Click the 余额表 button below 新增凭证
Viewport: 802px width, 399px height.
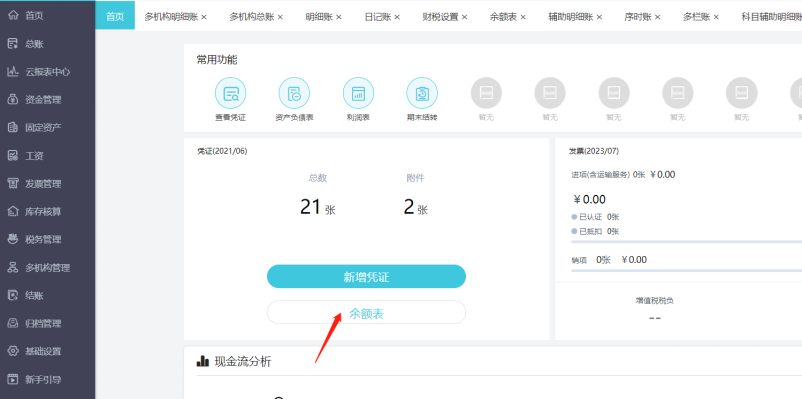tap(366, 313)
